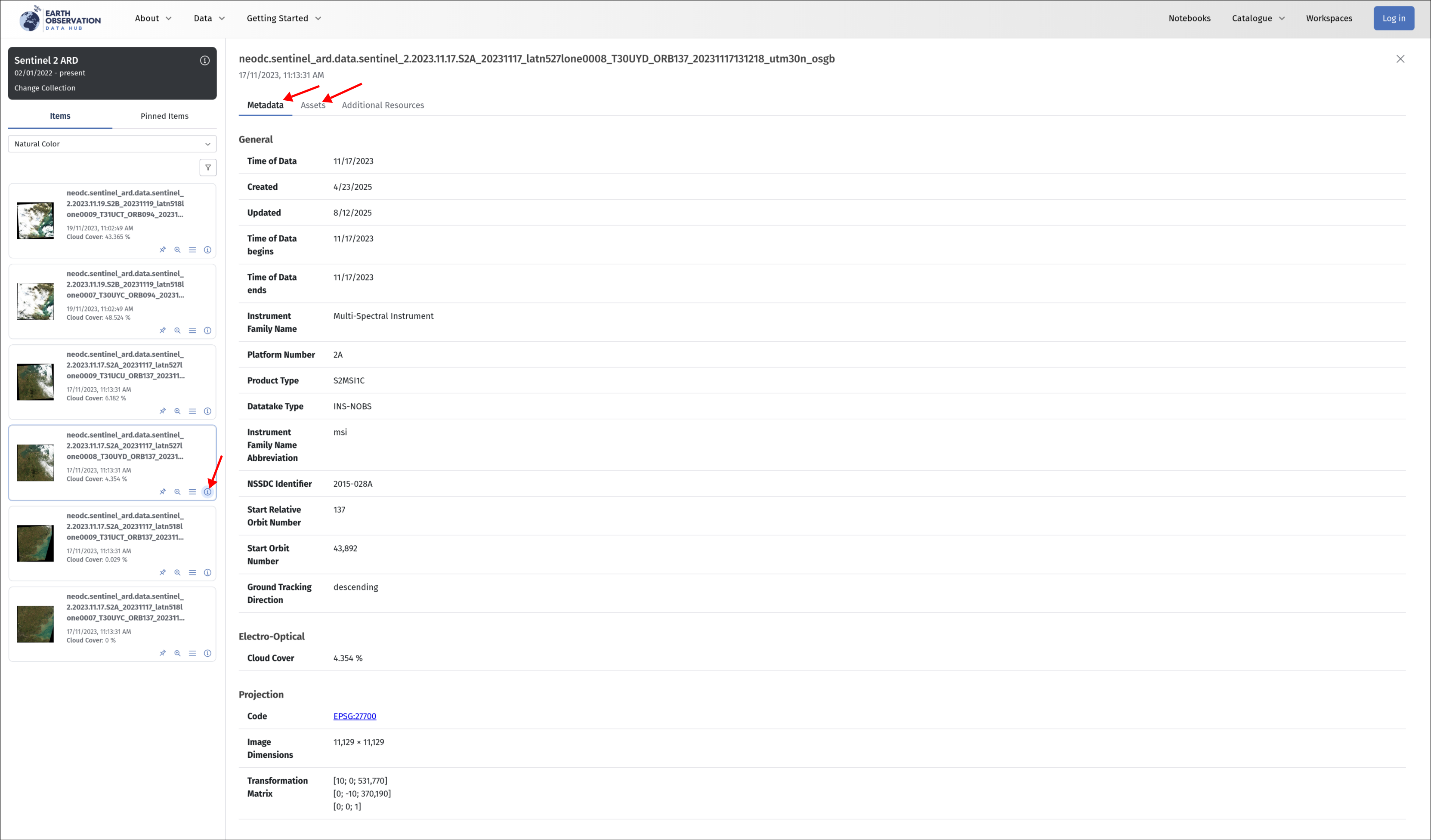Click thumbnail of the T31UCU_ORB137 item

(x=35, y=382)
